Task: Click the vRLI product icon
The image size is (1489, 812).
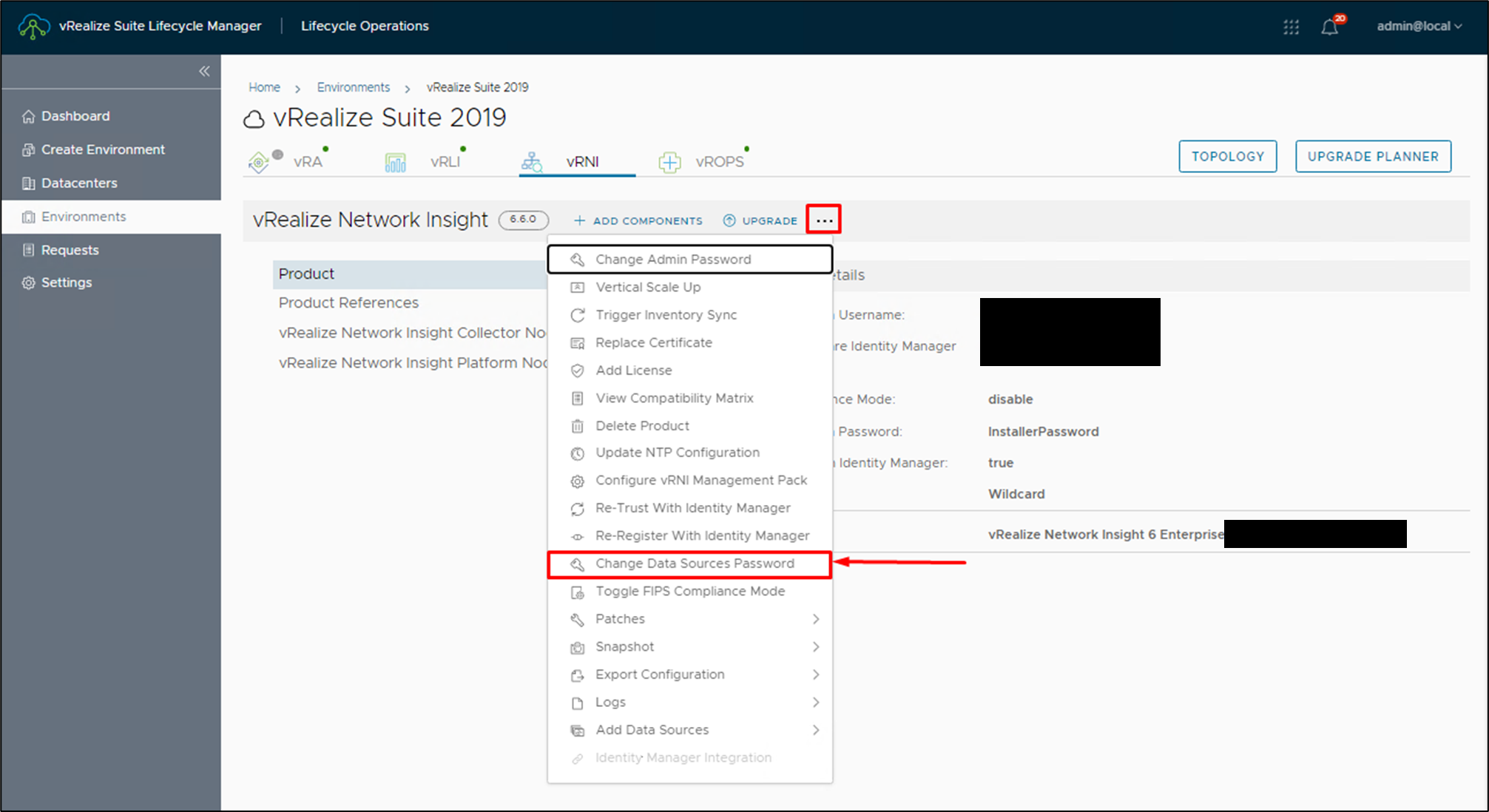Action: 396,162
